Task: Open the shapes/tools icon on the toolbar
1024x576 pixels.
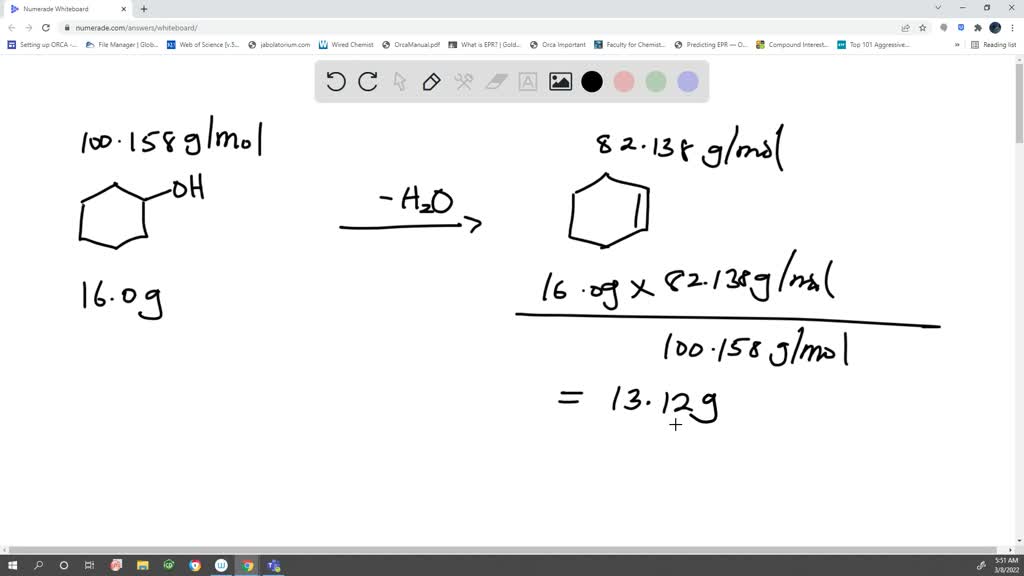Action: (x=464, y=82)
